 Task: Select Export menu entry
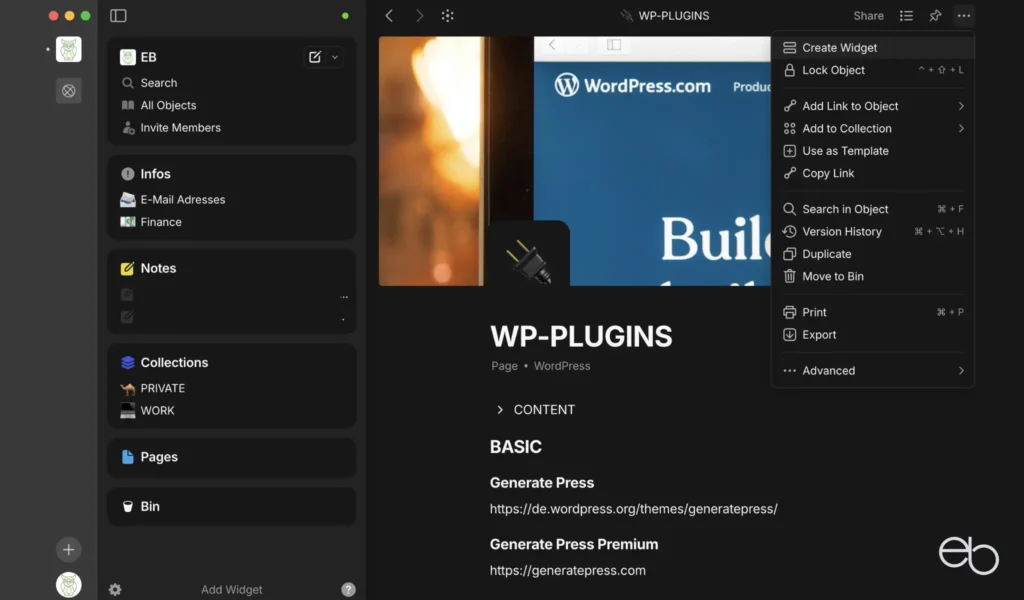tap(872, 334)
